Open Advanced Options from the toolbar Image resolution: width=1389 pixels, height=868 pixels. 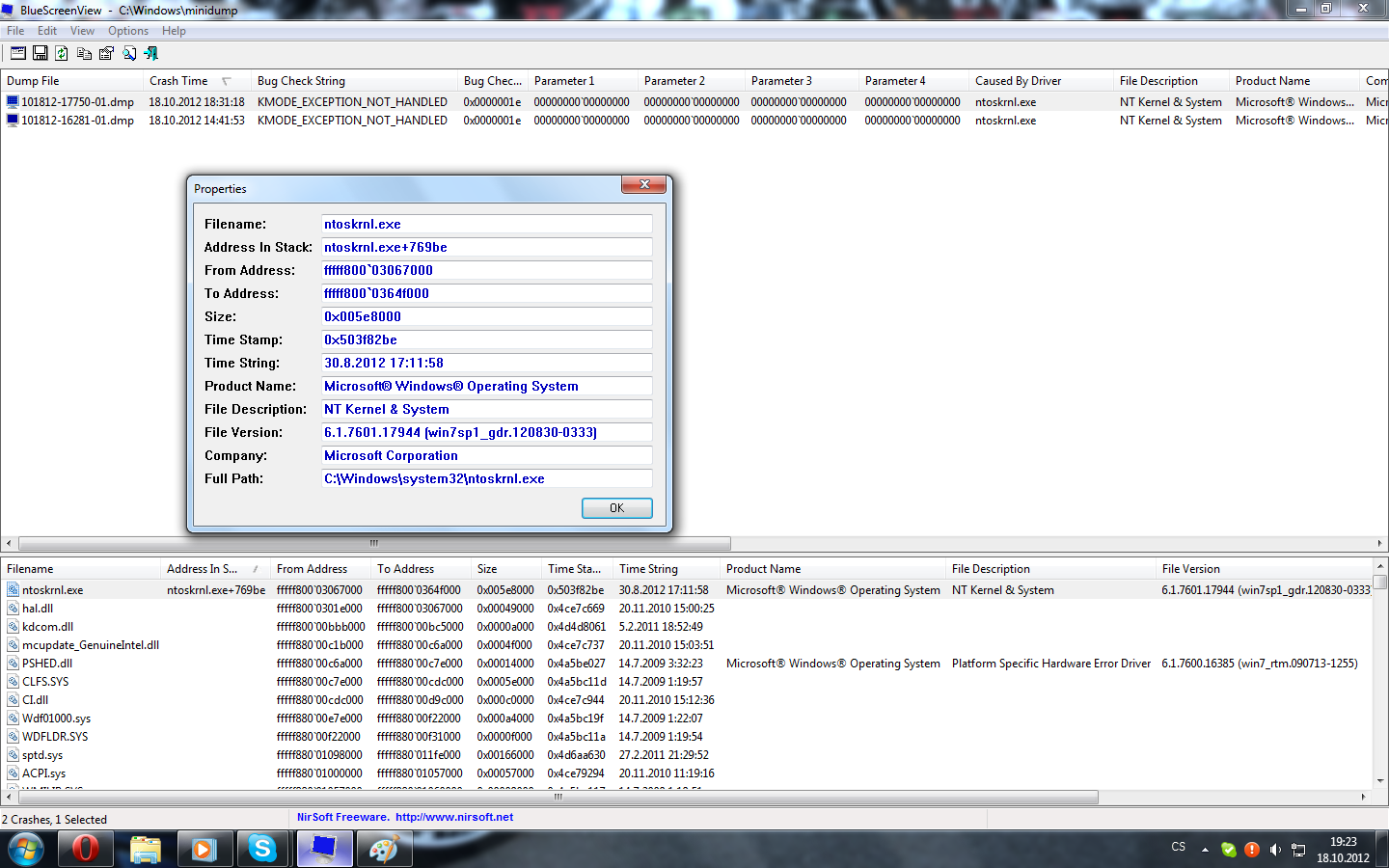point(17,54)
